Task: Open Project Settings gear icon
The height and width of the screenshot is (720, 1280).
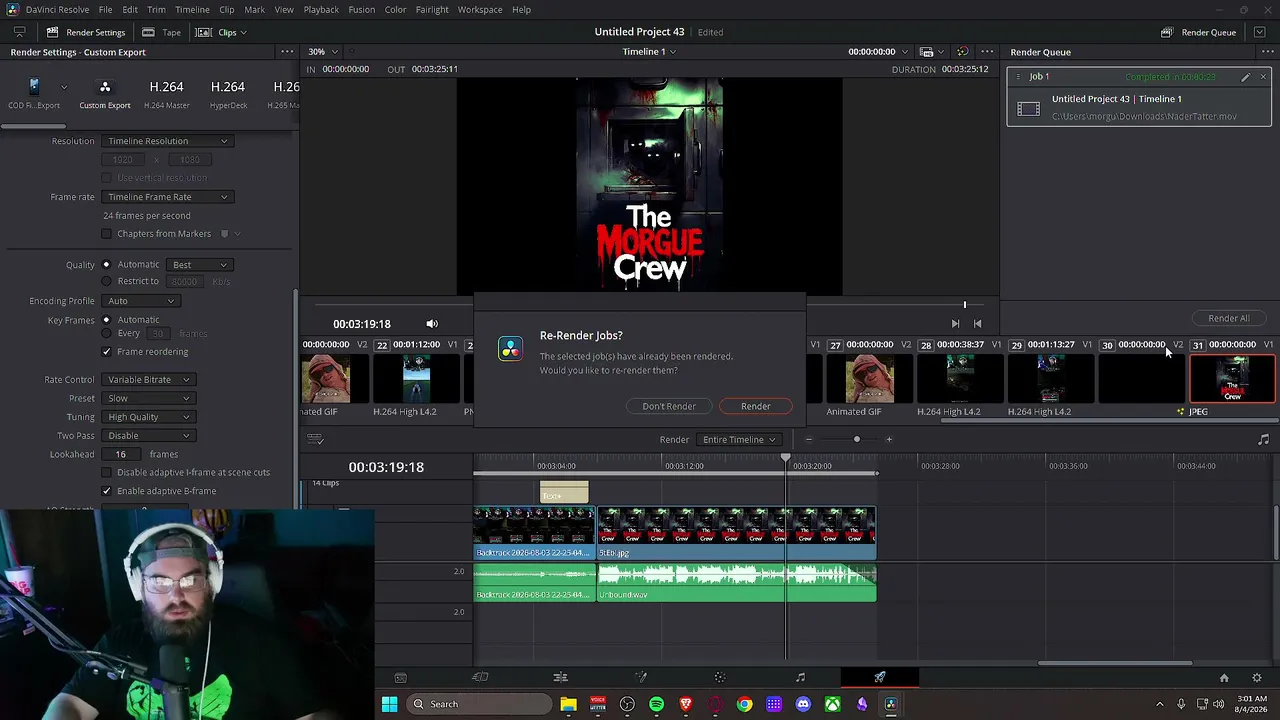Action: pyautogui.click(x=1257, y=678)
